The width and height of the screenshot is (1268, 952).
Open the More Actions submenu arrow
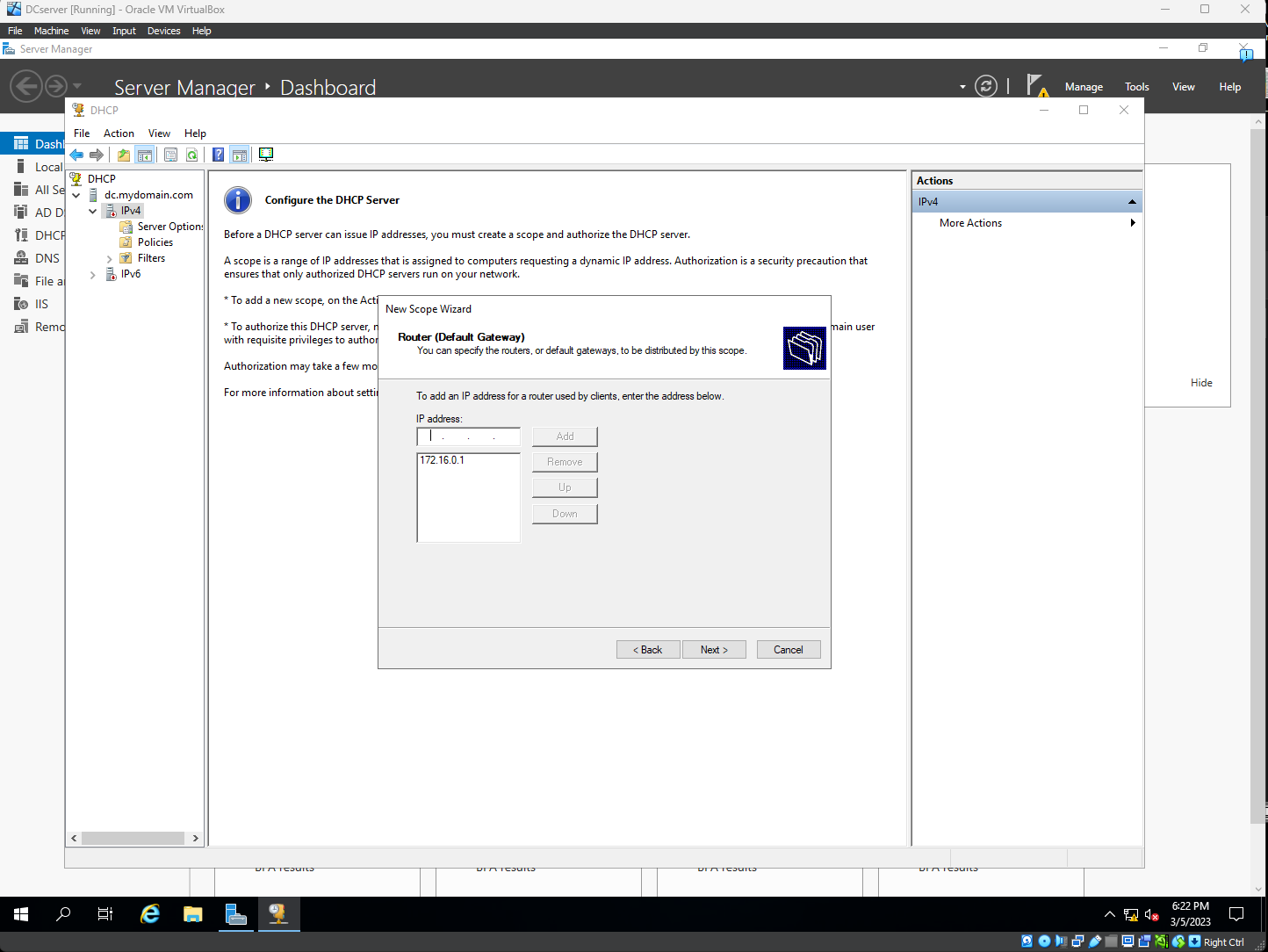[x=1132, y=222]
